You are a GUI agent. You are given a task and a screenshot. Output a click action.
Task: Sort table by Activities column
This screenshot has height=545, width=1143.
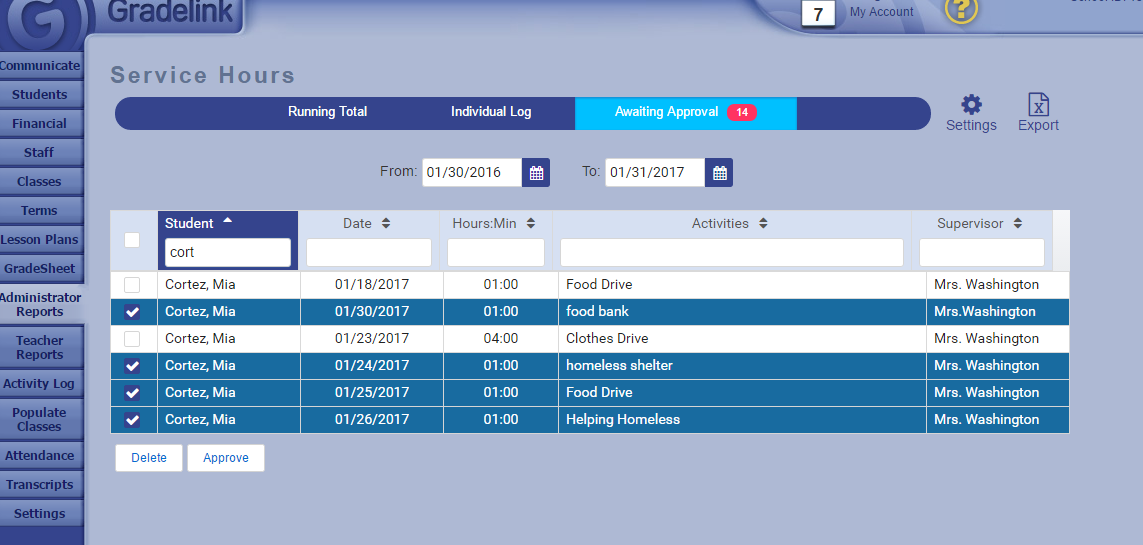[x=730, y=224]
